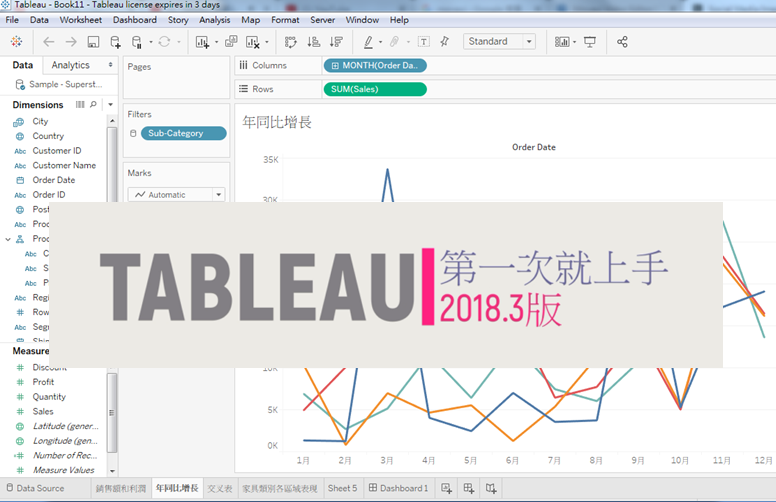Open the Format menu

coord(285,20)
